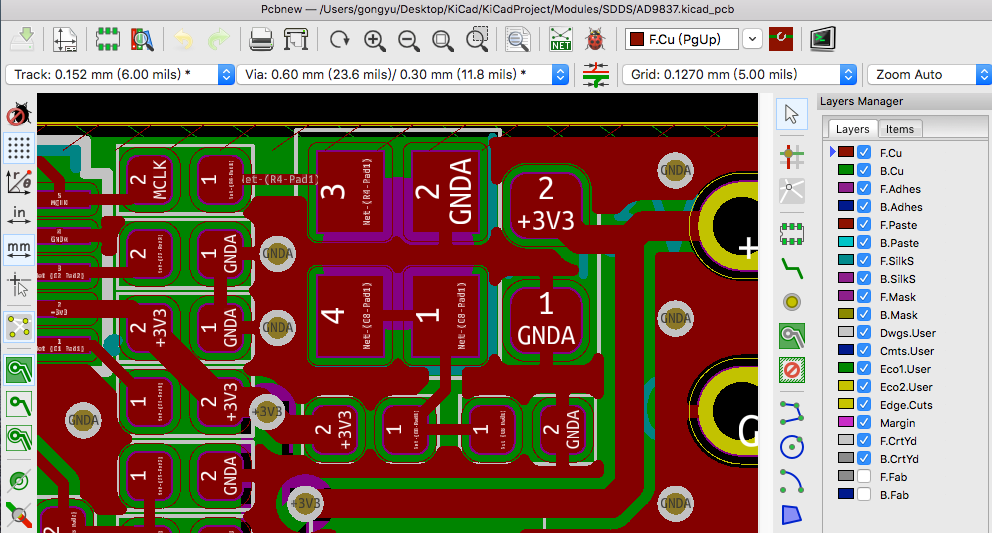992x533 pixels.
Task: Switch to the Items tab
Action: point(900,129)
